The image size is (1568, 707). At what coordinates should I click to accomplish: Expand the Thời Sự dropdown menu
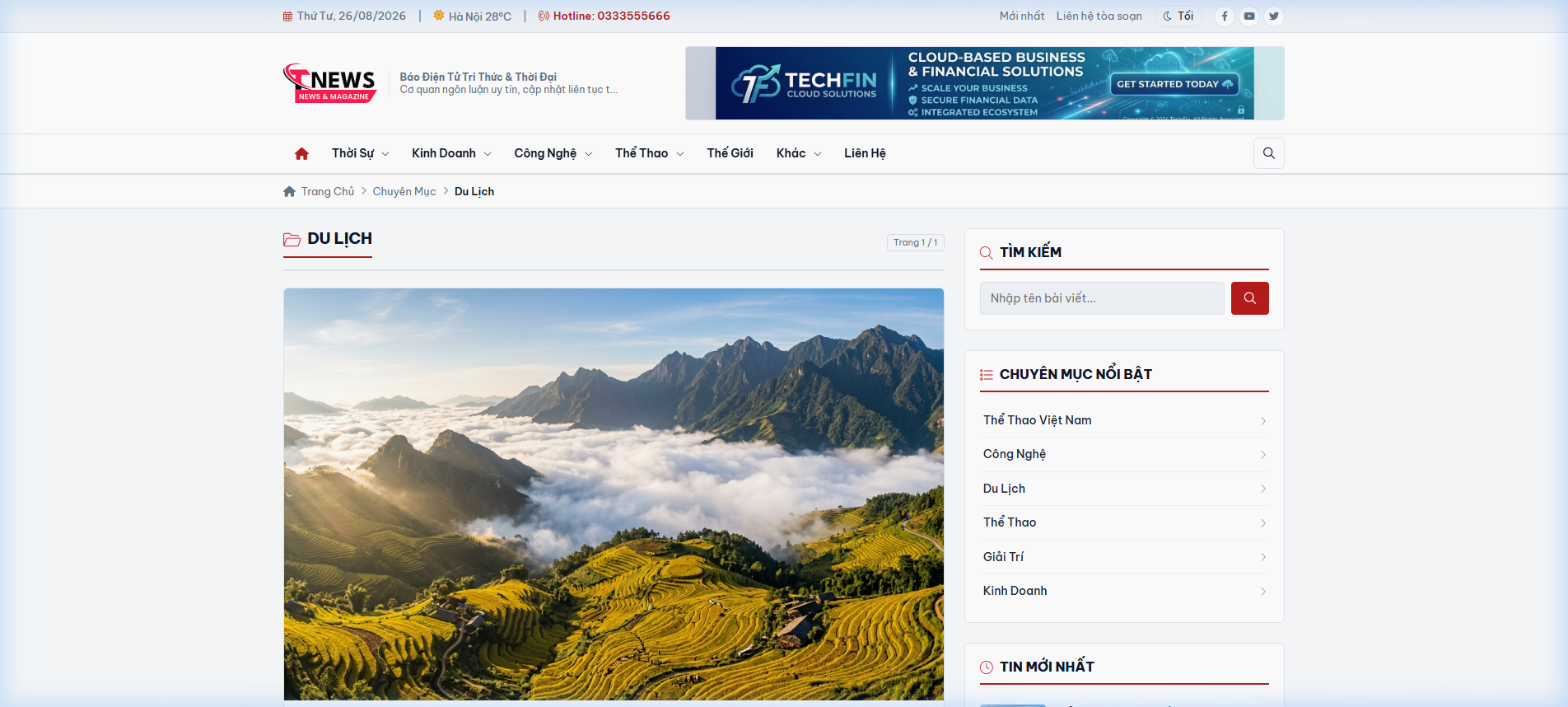[360, 153]
